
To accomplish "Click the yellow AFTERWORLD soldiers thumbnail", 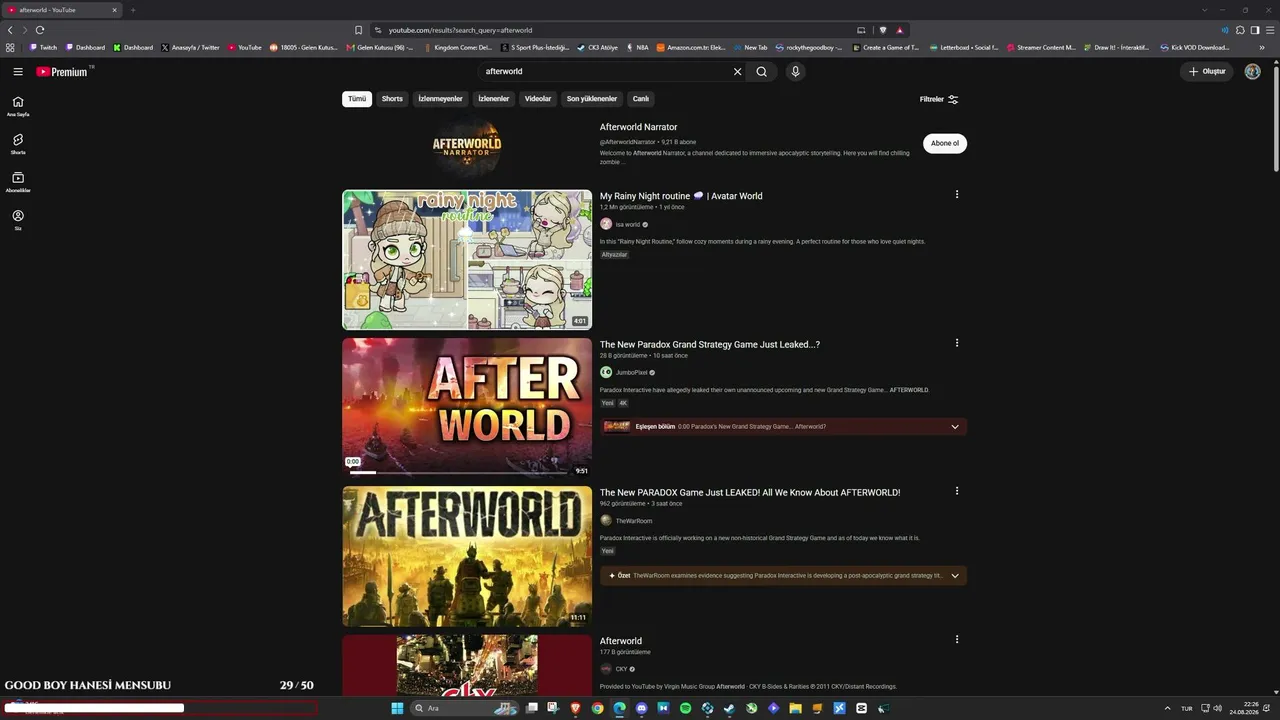I will click(467, 557).
